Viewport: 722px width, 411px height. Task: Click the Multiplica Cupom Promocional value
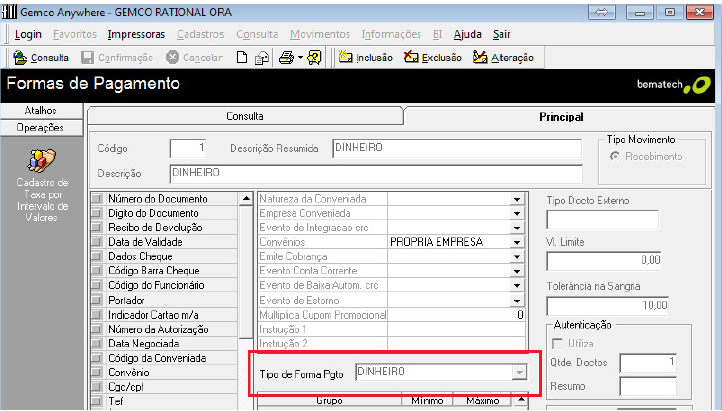coord(456,315)
